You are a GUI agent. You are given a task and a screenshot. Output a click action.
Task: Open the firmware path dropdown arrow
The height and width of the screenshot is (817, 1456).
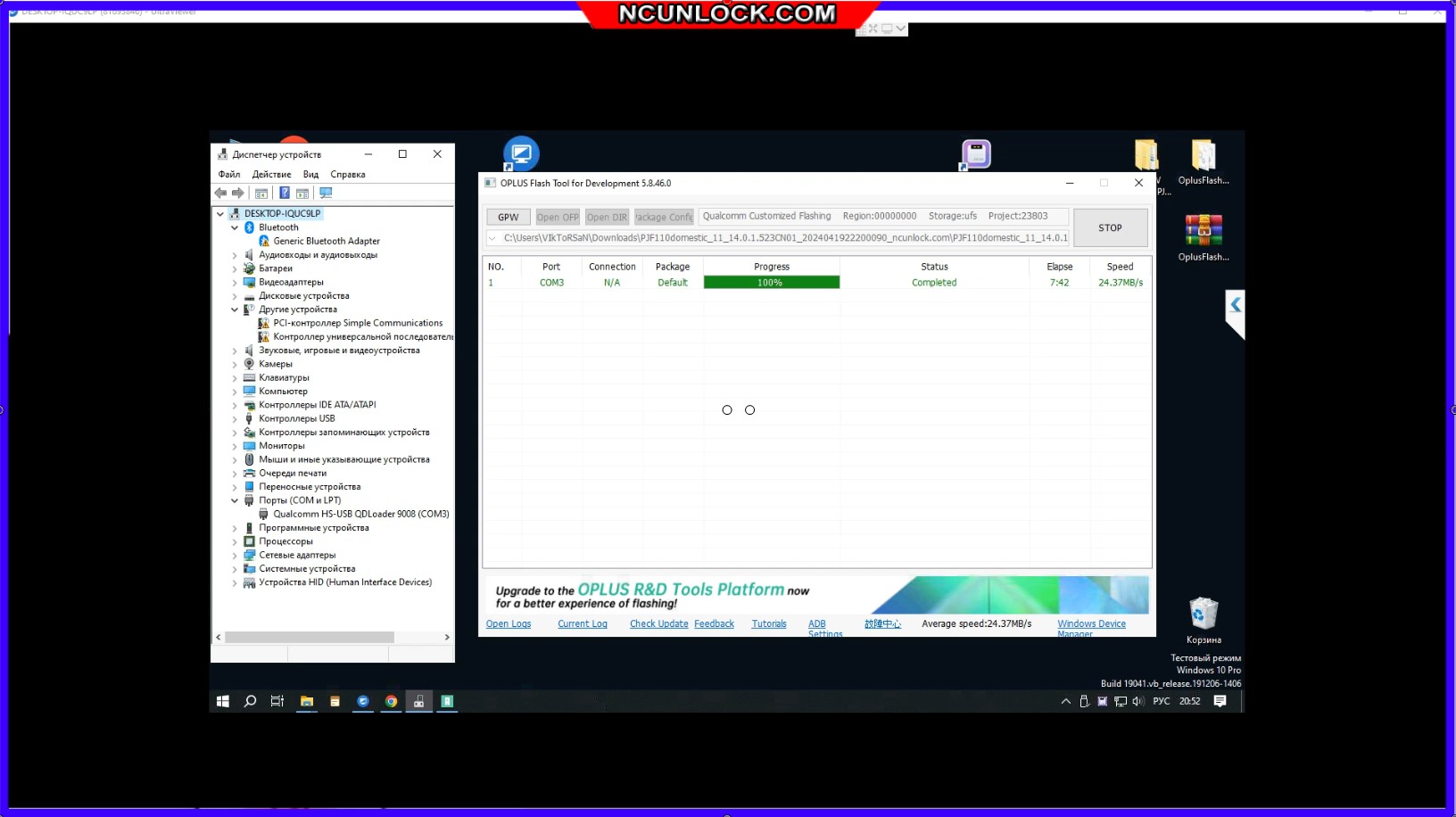click(x=492, y=238)
